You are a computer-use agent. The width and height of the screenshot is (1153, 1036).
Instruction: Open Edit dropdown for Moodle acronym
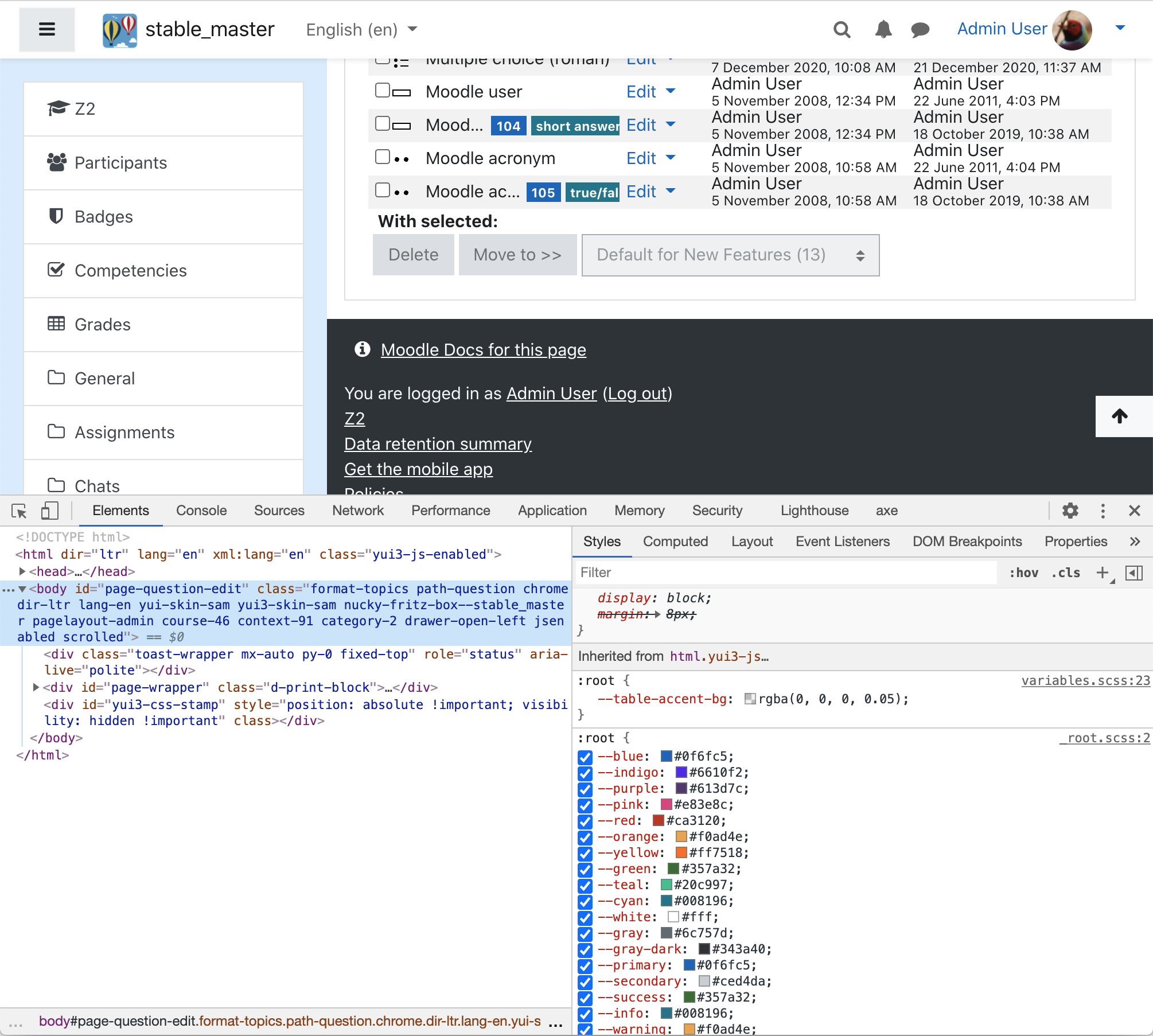click(x=651, y=158)
